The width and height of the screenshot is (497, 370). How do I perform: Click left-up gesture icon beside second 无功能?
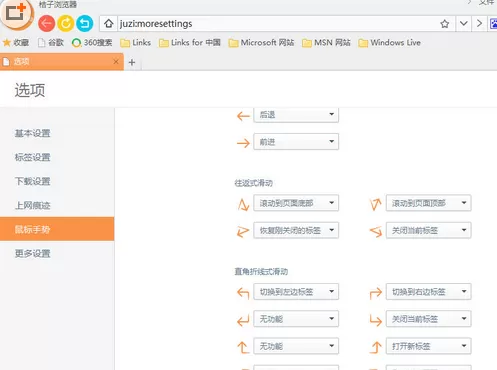tap(243, 348)
